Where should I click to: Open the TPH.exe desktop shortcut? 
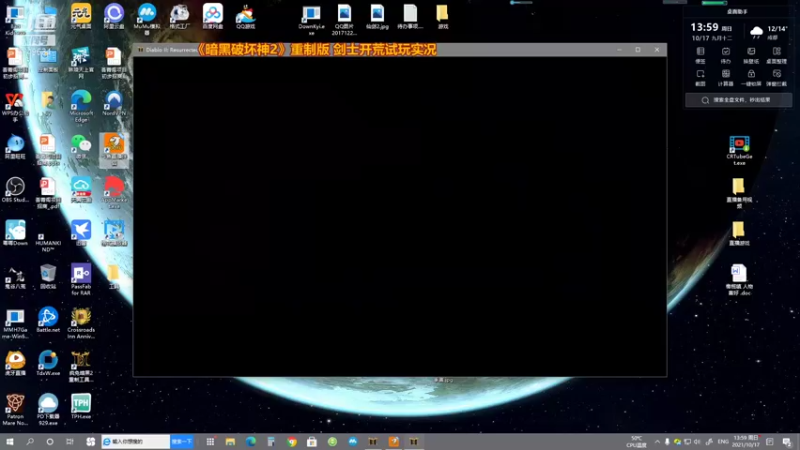coord(81,407)
